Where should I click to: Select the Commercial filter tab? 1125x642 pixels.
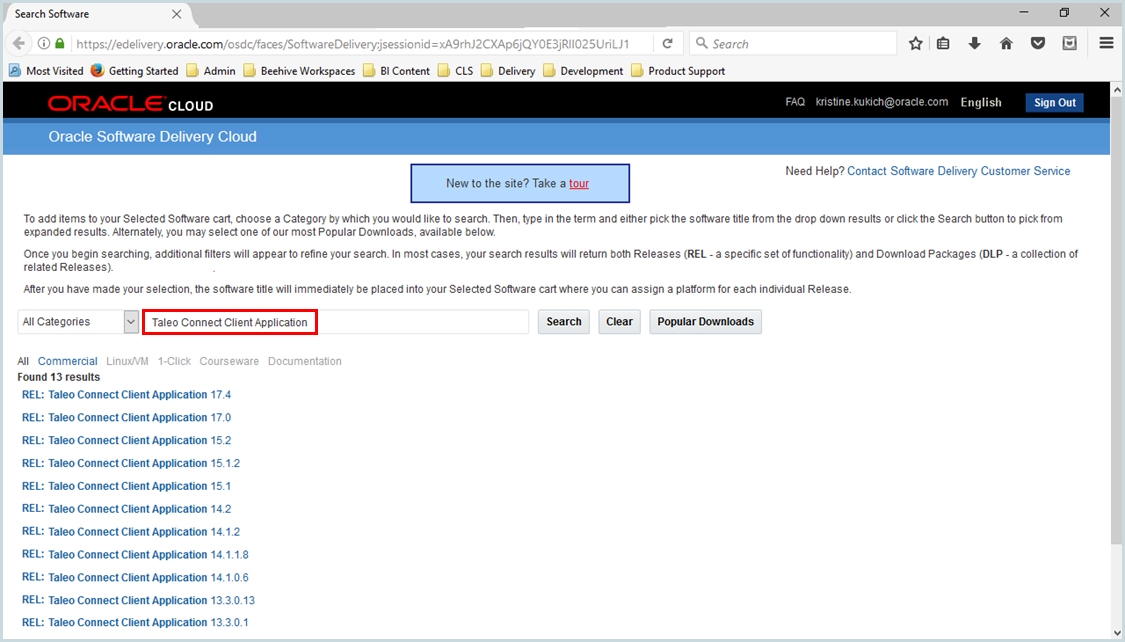click(67, 361)
